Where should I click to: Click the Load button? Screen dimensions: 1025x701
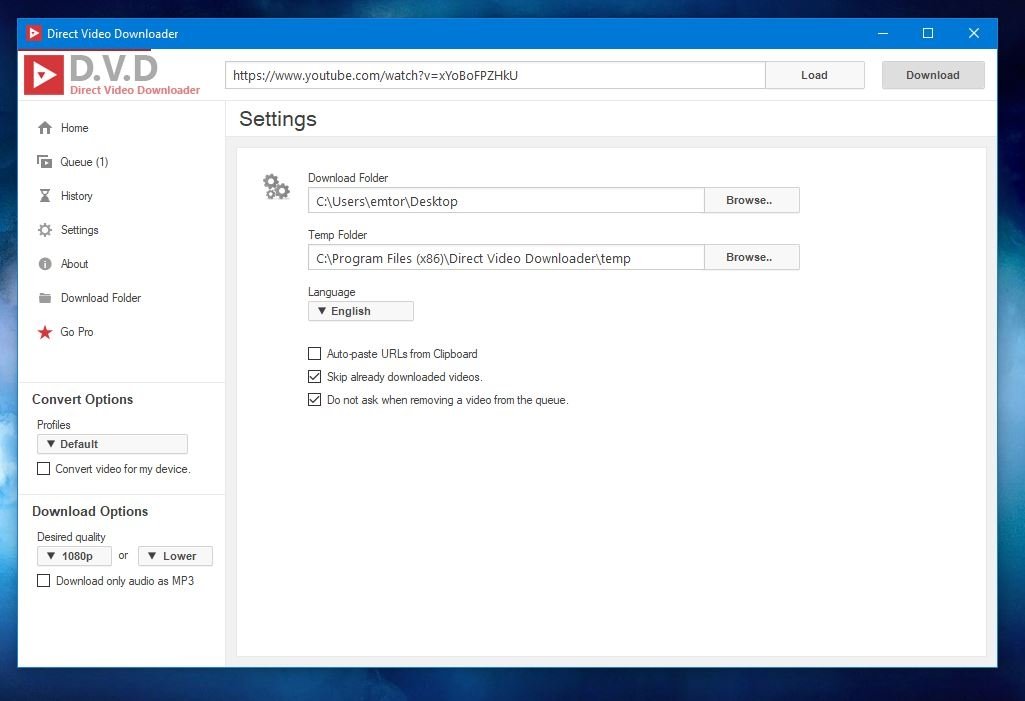pos(815,75)
